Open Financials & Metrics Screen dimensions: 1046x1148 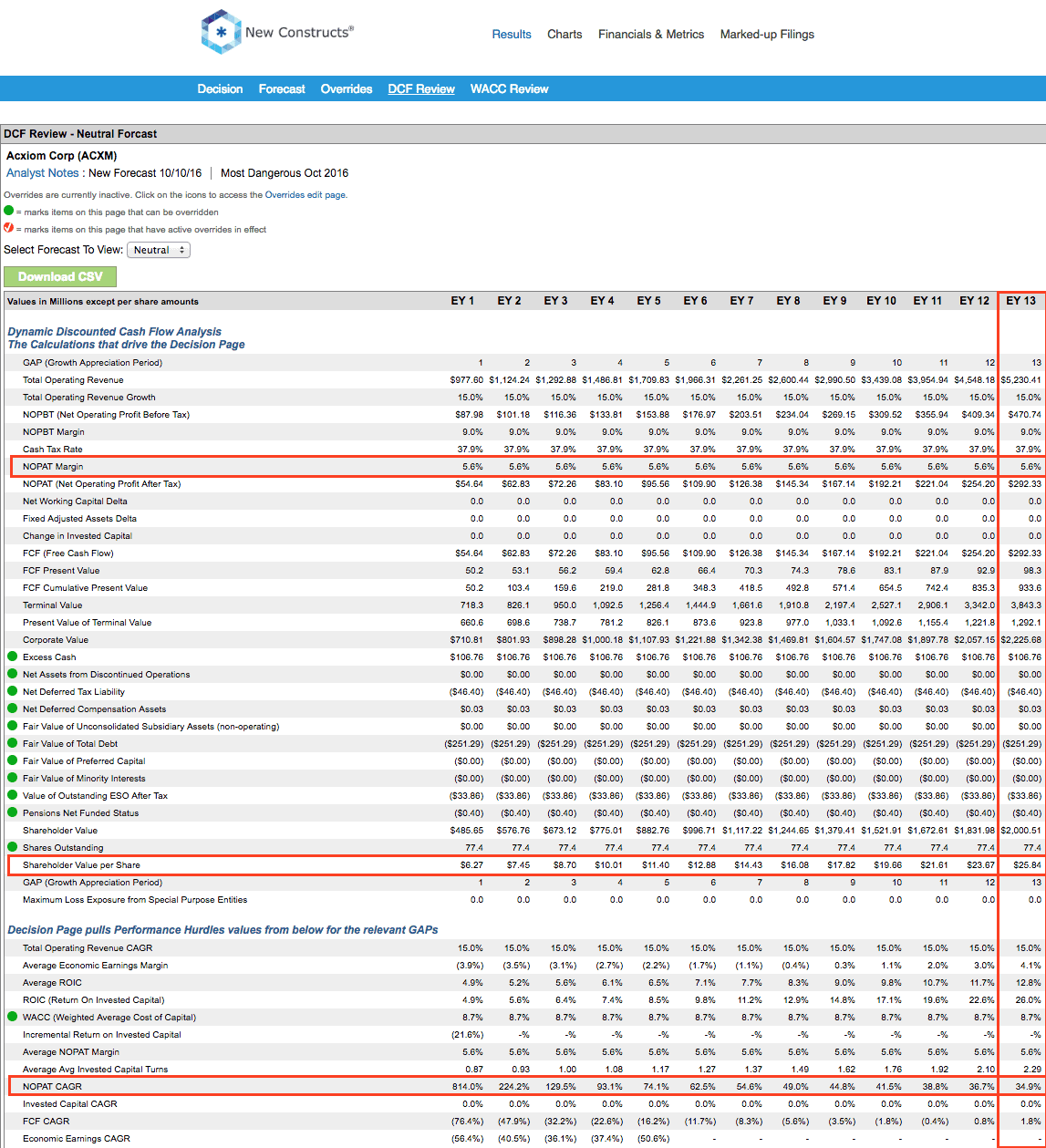651,34
